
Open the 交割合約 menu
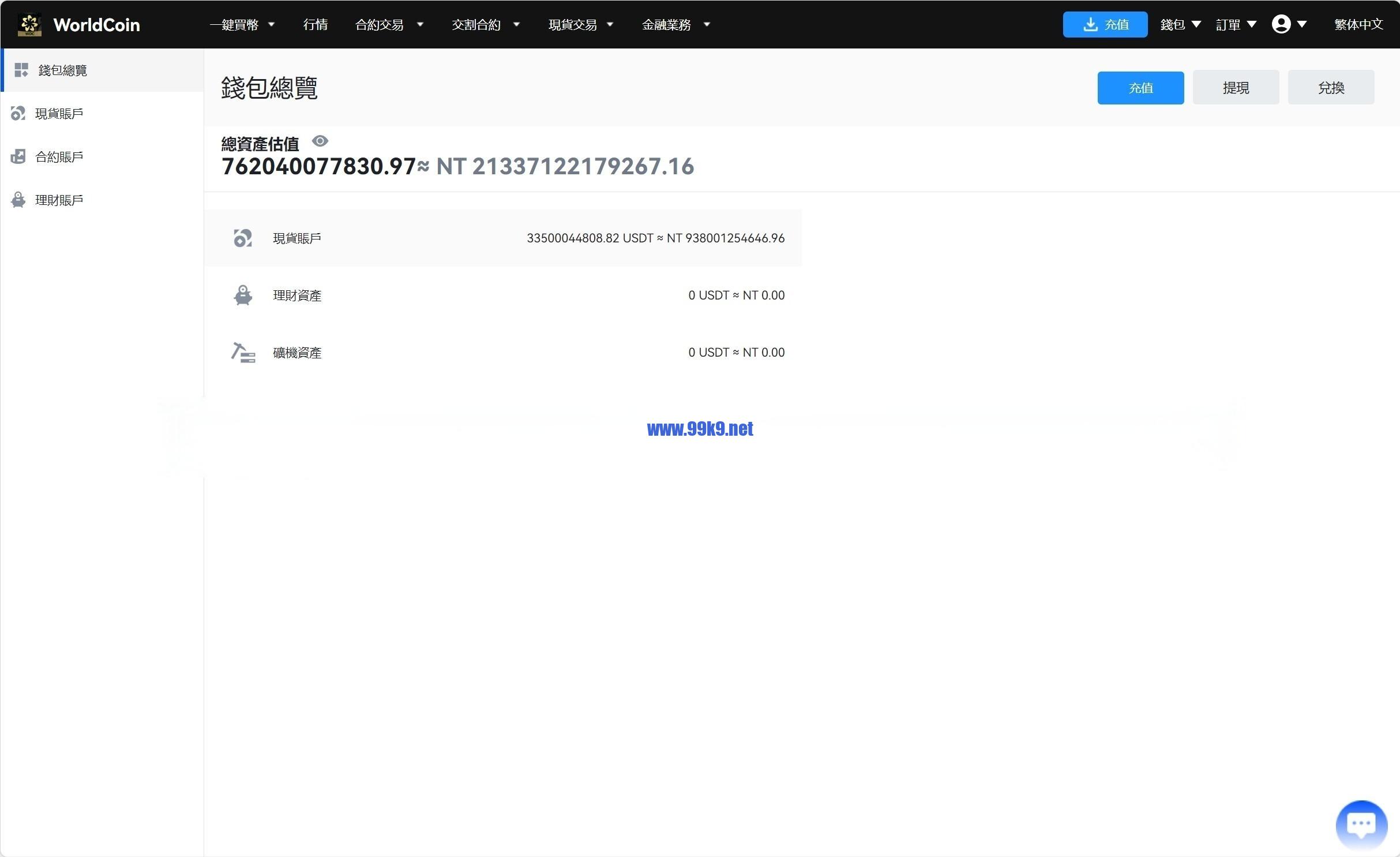point(476,24)
